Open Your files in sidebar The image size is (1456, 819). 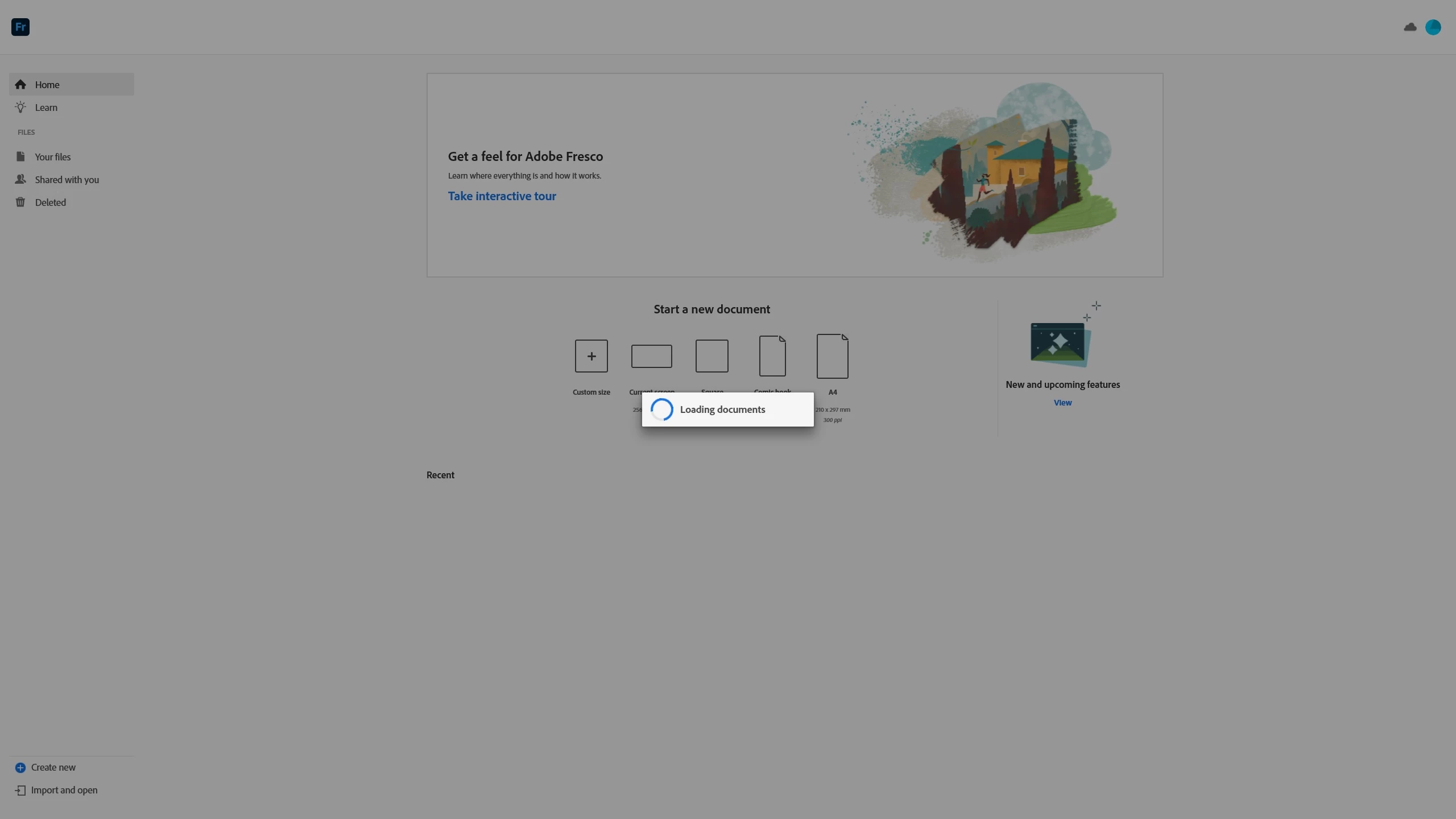click(x=52, y=156)
